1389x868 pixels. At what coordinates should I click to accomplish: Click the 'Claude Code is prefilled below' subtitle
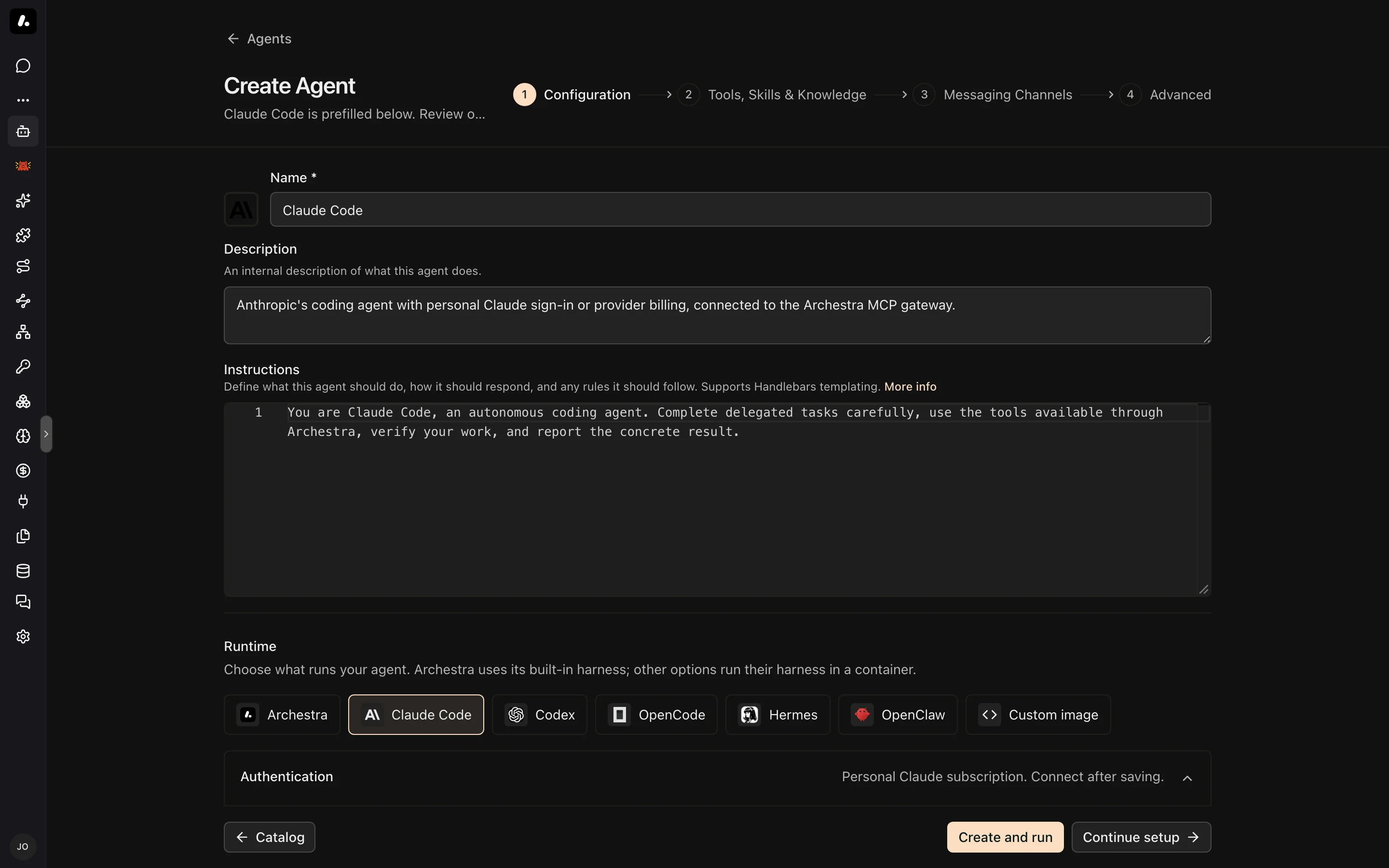pyautogui.click(x=354, y=114)
